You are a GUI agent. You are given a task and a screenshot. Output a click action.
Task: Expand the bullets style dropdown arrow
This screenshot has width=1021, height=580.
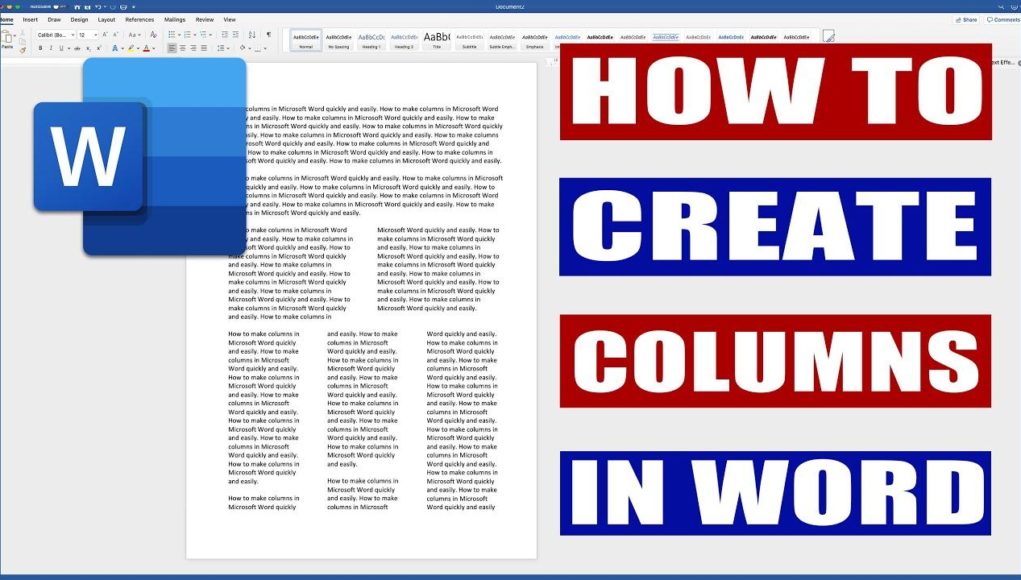point(179,35)
